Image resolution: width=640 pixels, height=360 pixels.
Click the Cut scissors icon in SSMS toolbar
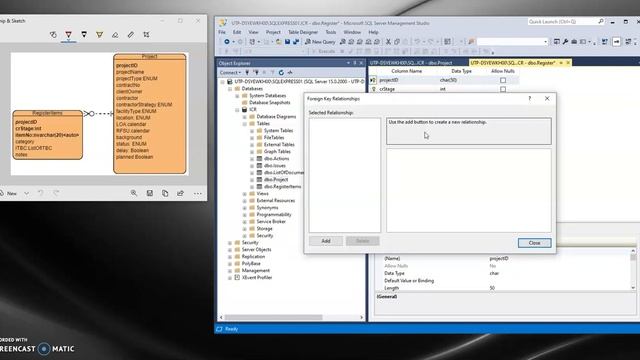tap(388, 42)
